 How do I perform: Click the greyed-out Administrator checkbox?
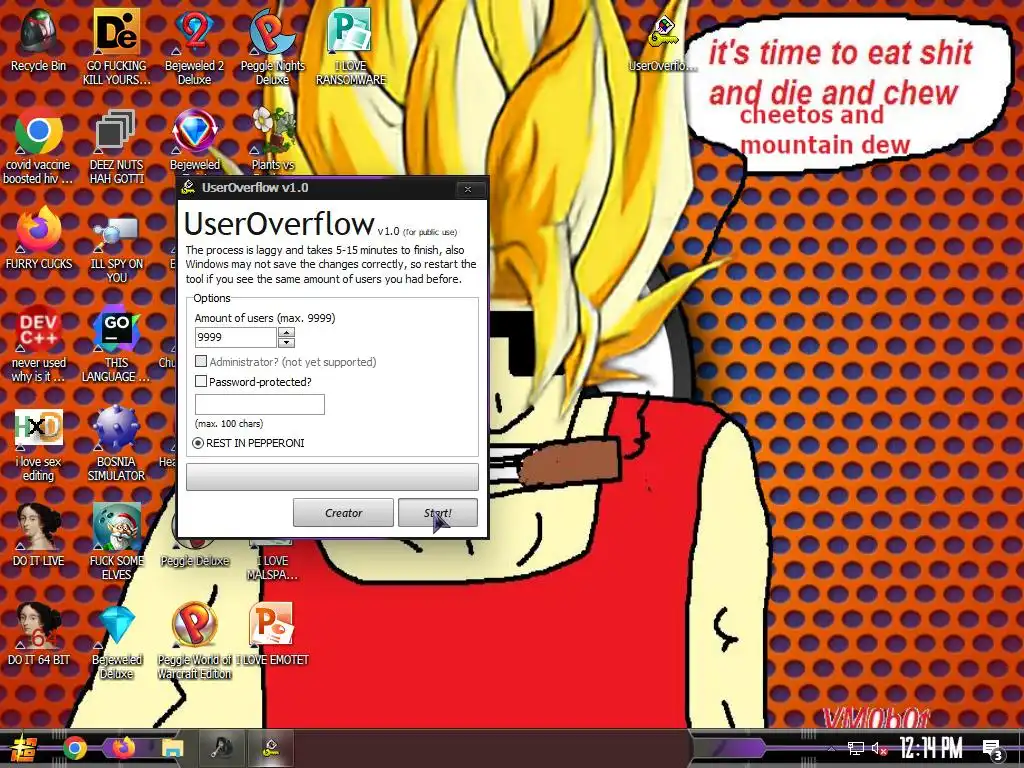tap(201, 361)
